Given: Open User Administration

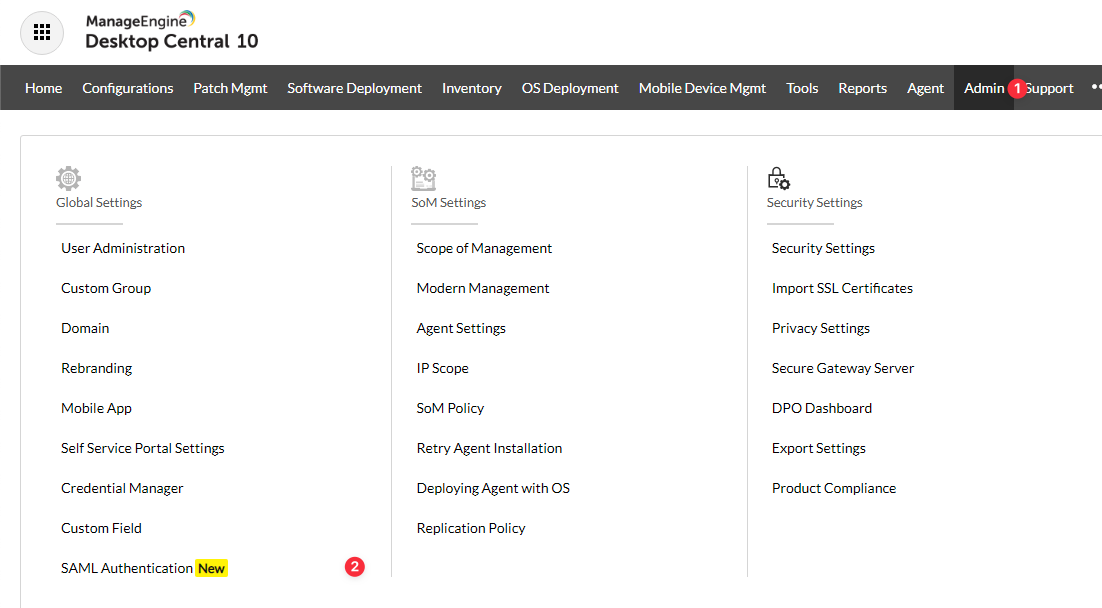Looking at the screenshot, I should [123, 248].
